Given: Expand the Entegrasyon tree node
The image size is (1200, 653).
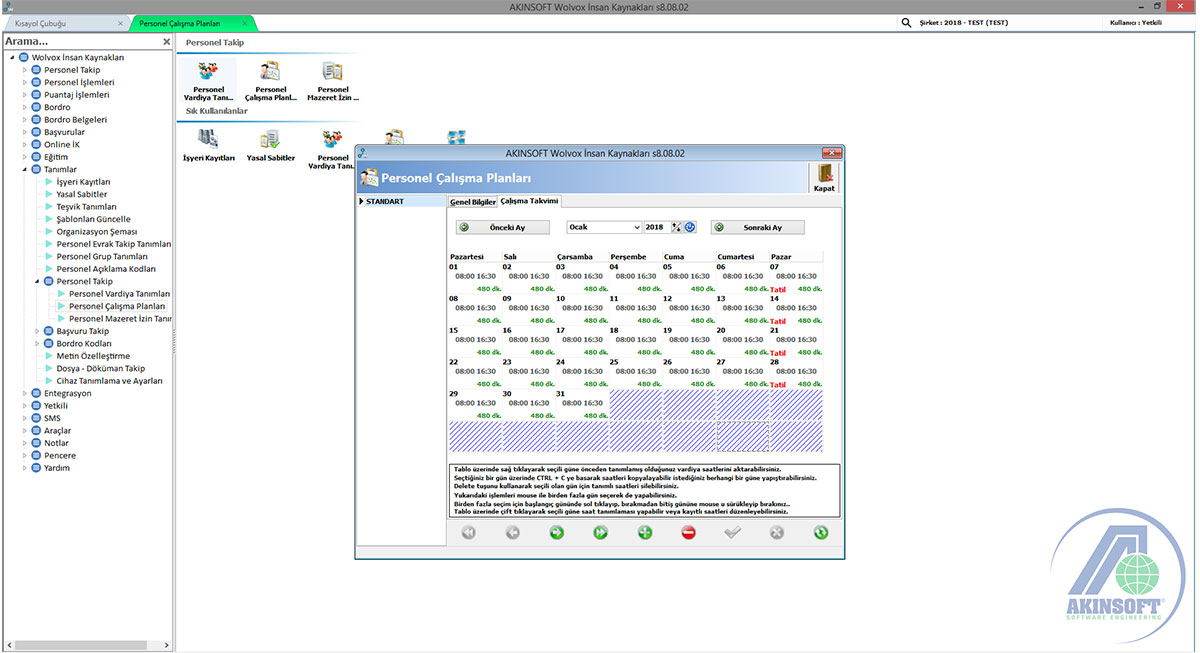Looking at the screenshot, I should tap(25, 393).
